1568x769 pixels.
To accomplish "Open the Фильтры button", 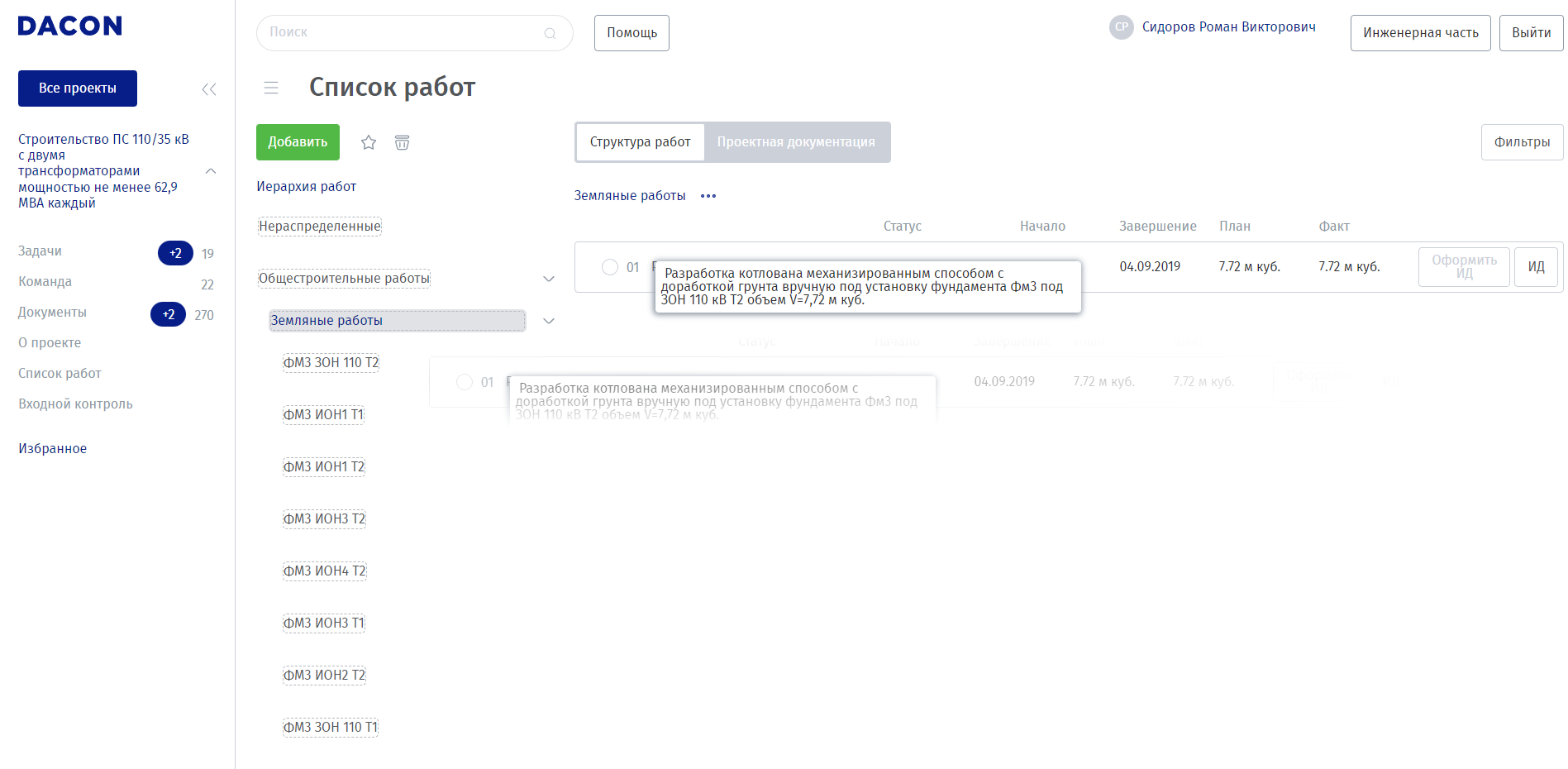I will [x=1521, y=142].
